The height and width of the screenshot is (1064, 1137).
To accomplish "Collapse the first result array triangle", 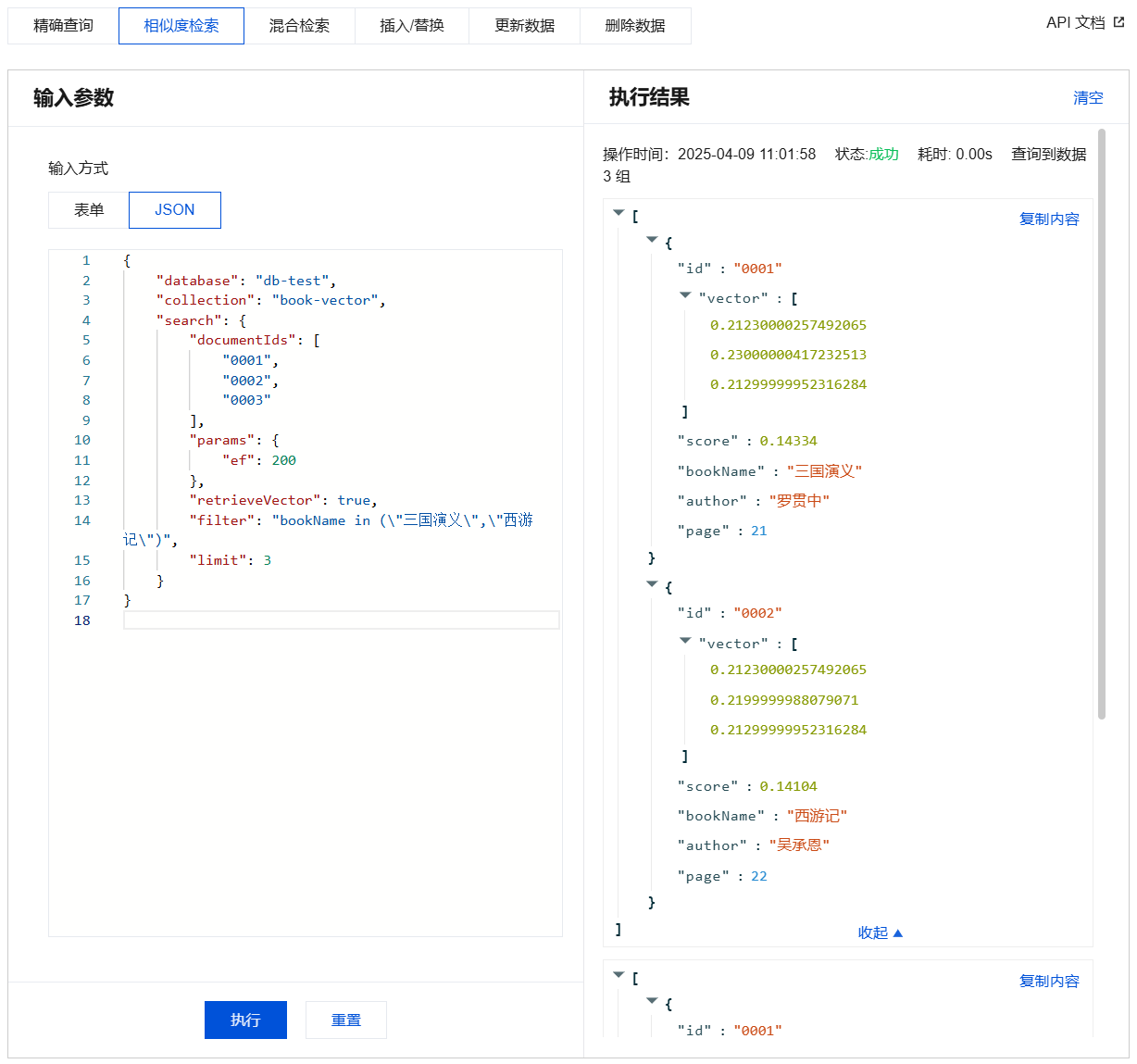I will (618, 213).
